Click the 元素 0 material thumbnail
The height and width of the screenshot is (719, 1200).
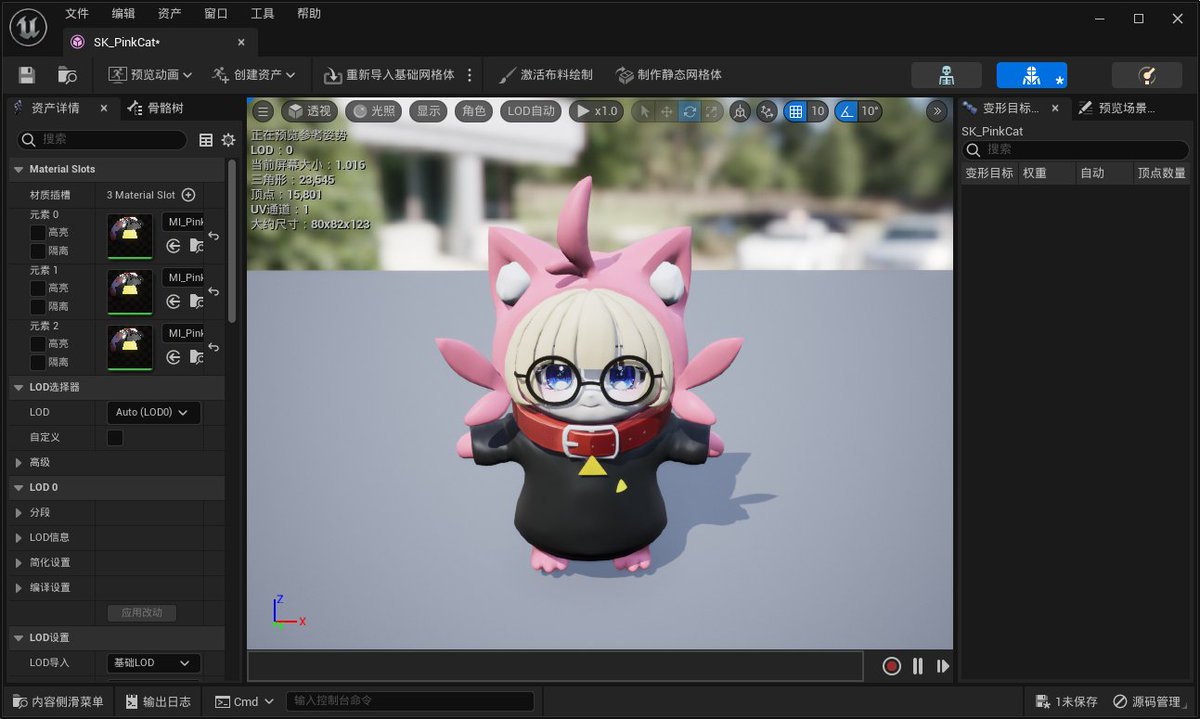(130, 236)
